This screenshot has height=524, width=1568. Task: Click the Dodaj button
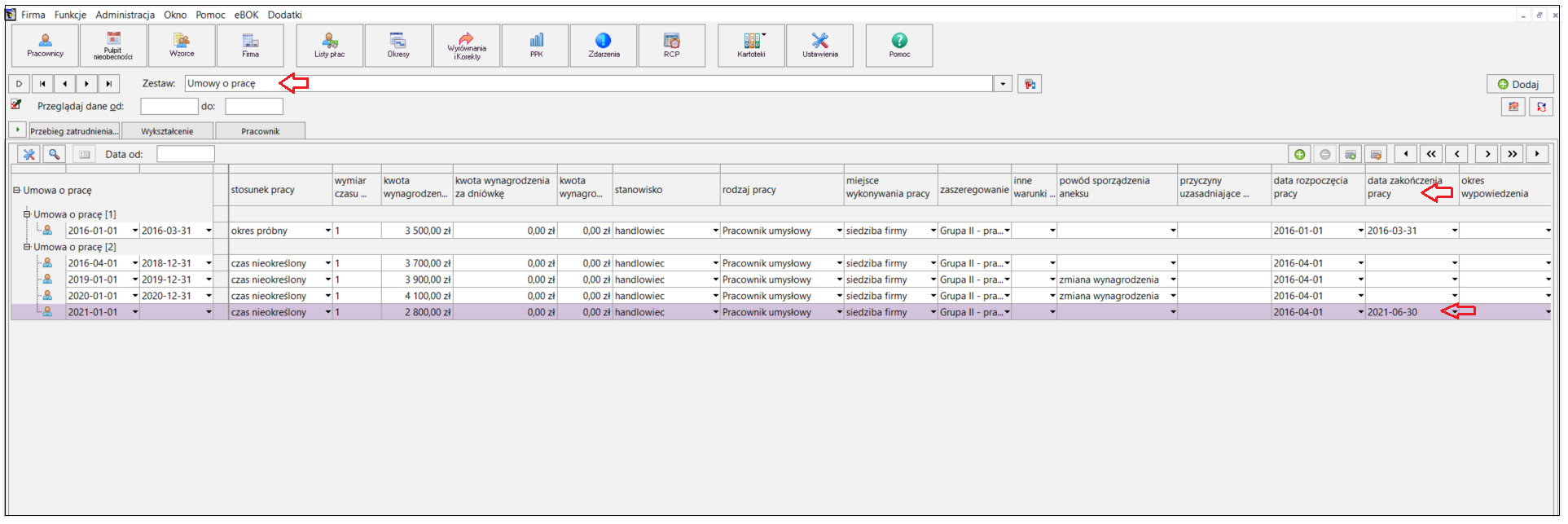point(1520,84)
